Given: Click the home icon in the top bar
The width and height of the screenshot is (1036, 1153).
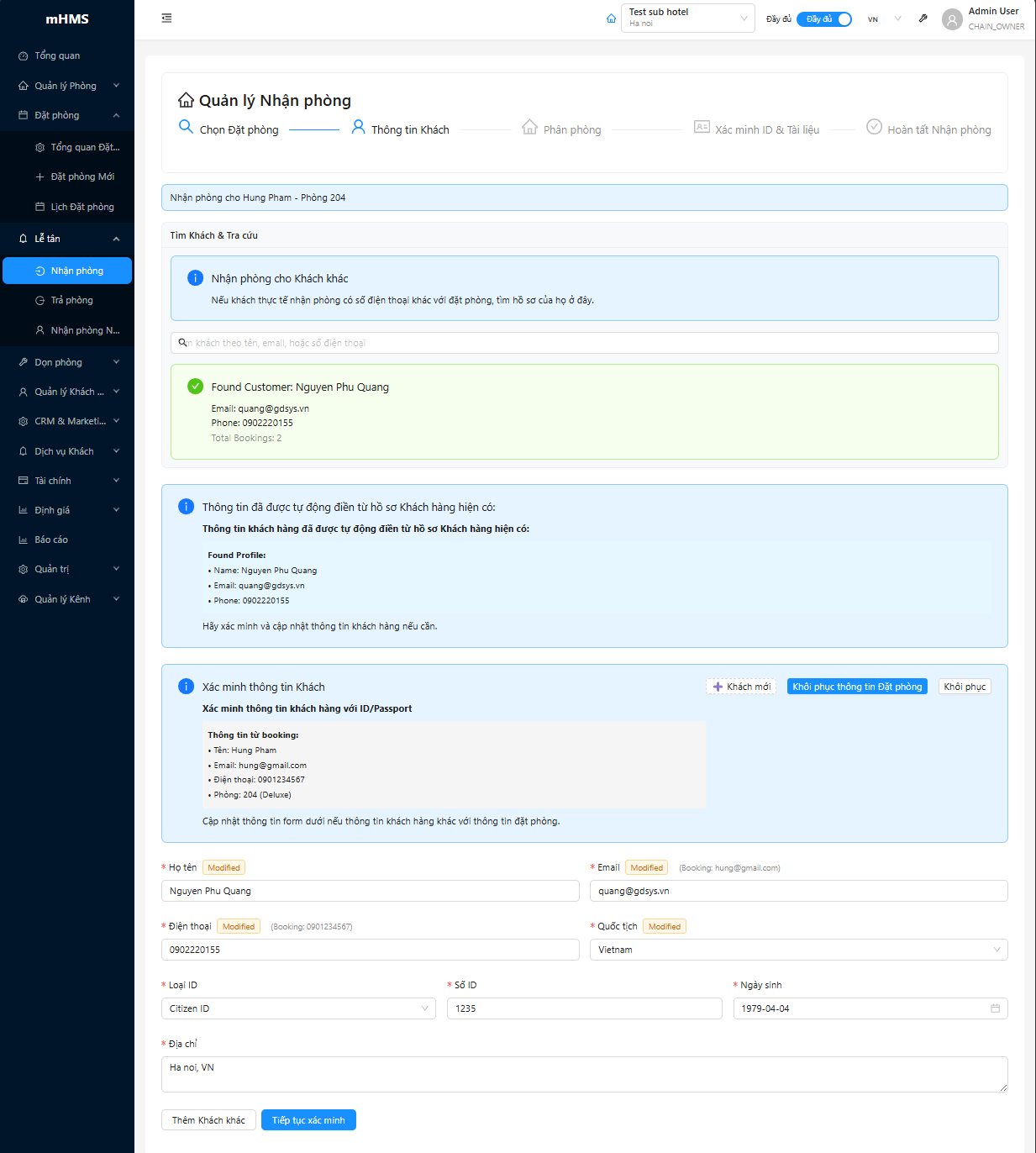Looking at the screenshot, I should (611, 18).
